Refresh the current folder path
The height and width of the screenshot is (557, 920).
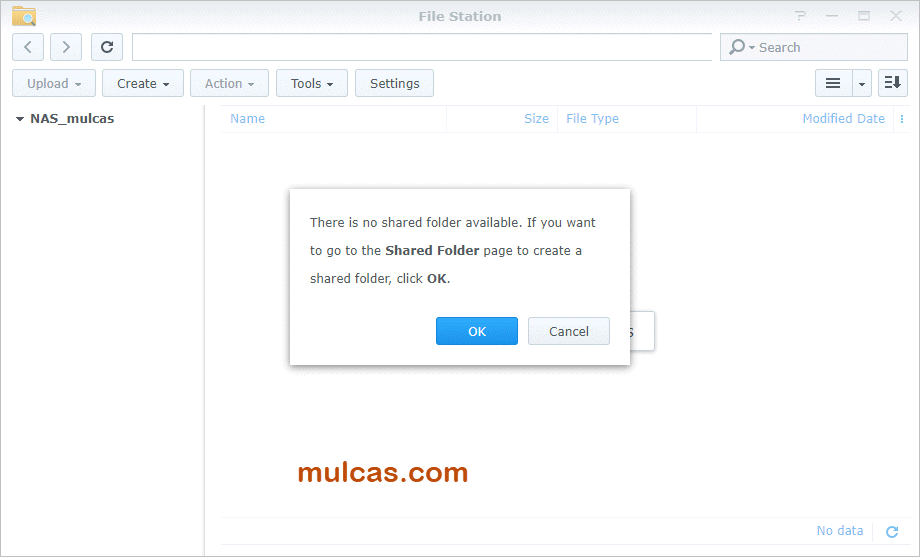(x=107, y=47)
